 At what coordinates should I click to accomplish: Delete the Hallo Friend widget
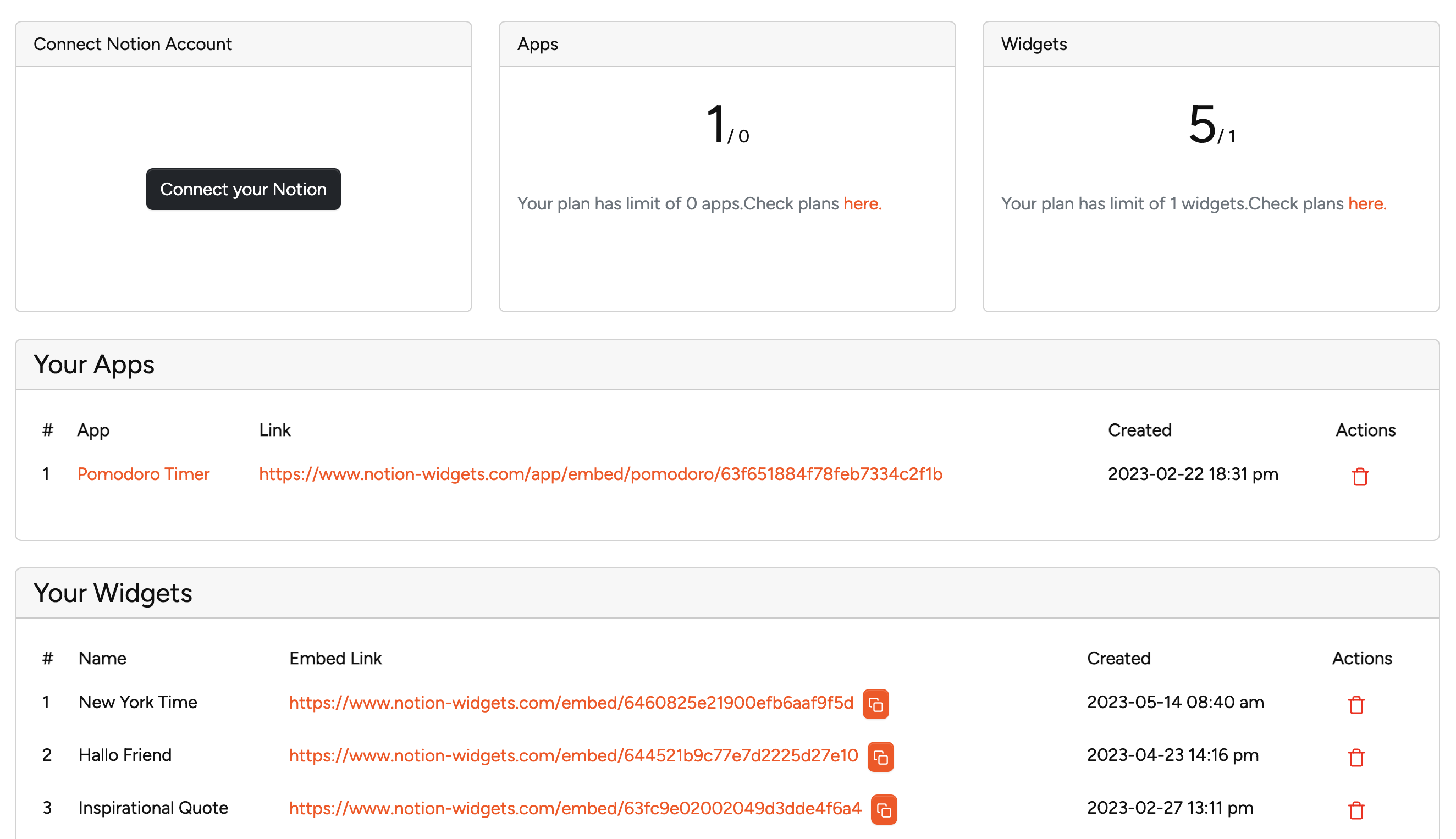1356,757
